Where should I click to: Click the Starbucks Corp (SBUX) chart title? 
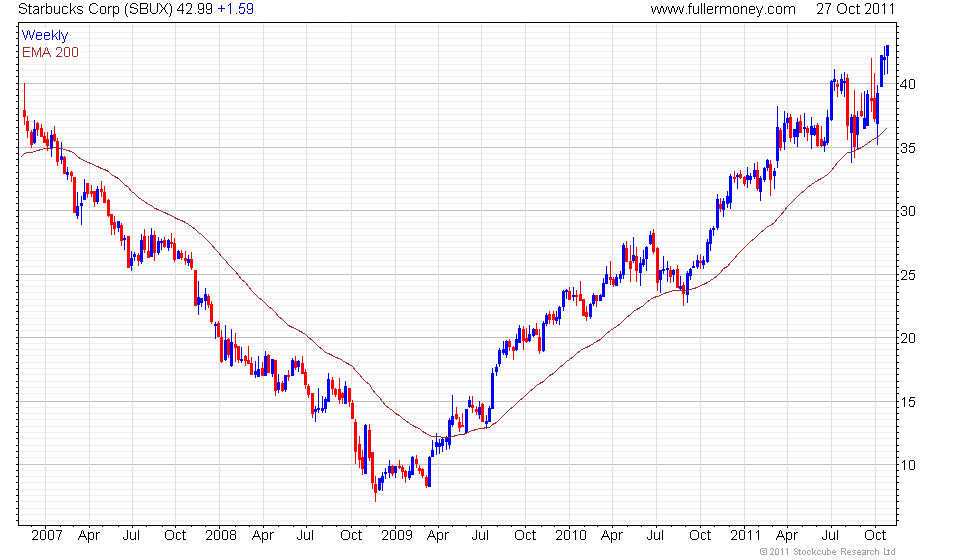tap(95, 9)
